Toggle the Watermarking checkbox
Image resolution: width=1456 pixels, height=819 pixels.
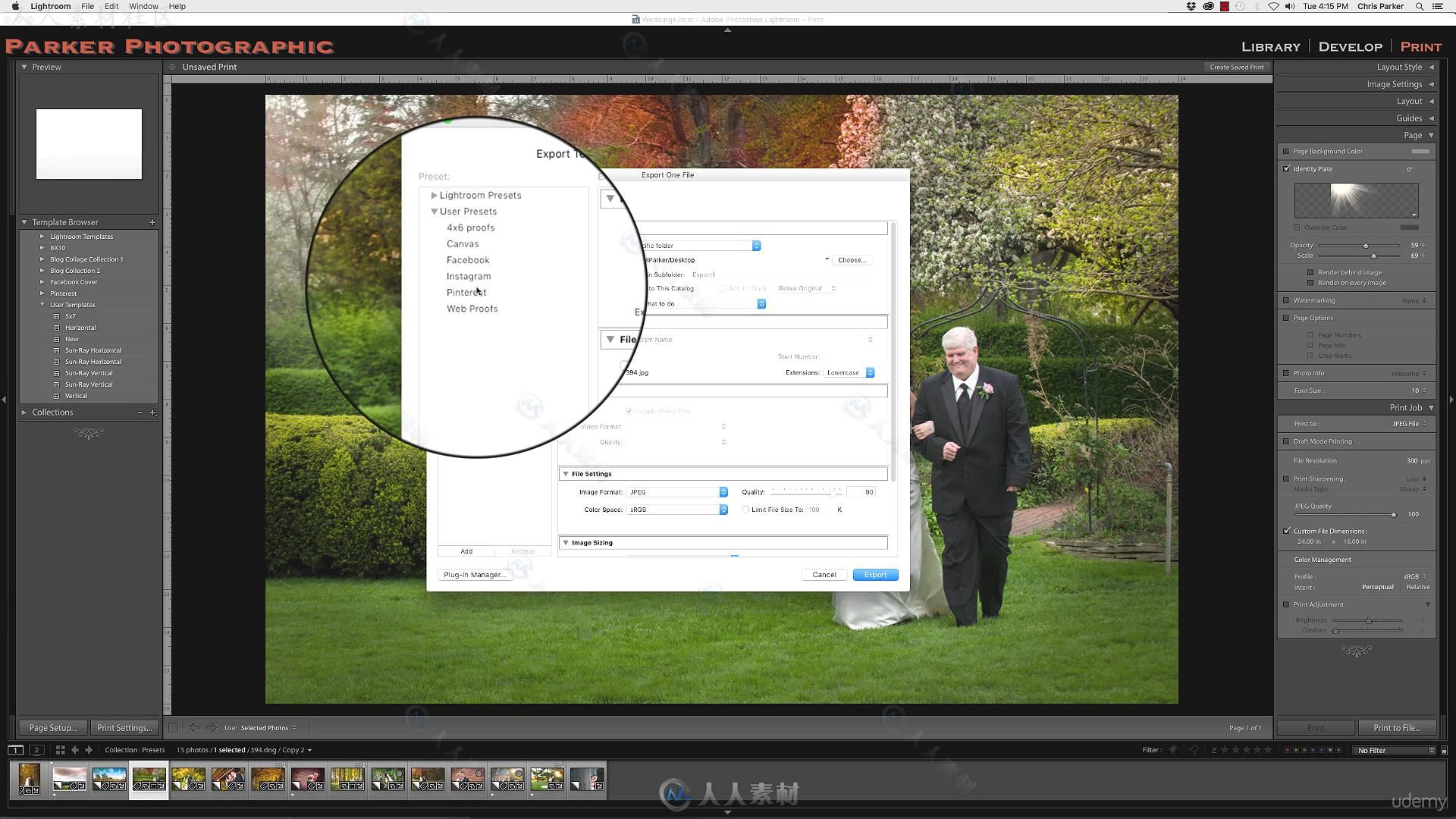pos(1286,300)
